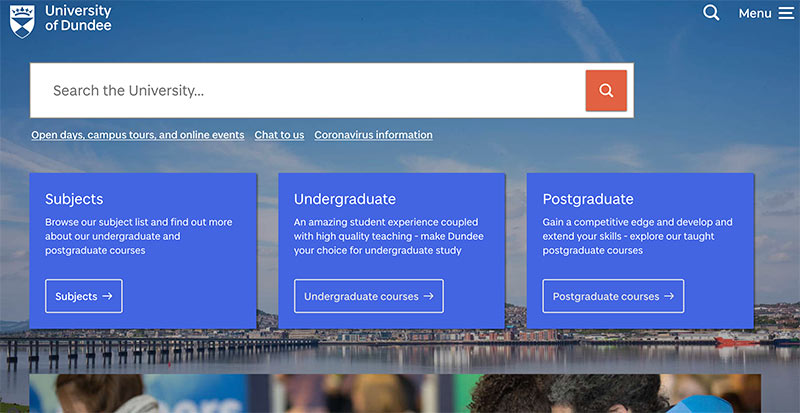Click the Undergraduate courses button
The height and width of the screenshot is (413, 800).
[369, 296]
